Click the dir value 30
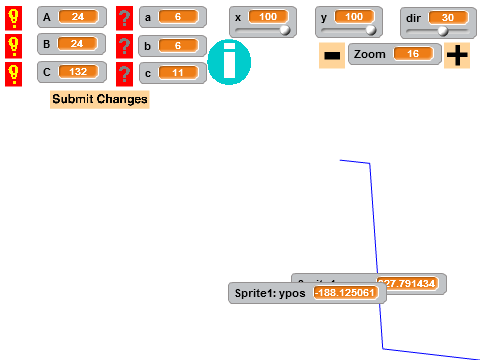This screenshot has width=480, height=360. tap(448, 18)
